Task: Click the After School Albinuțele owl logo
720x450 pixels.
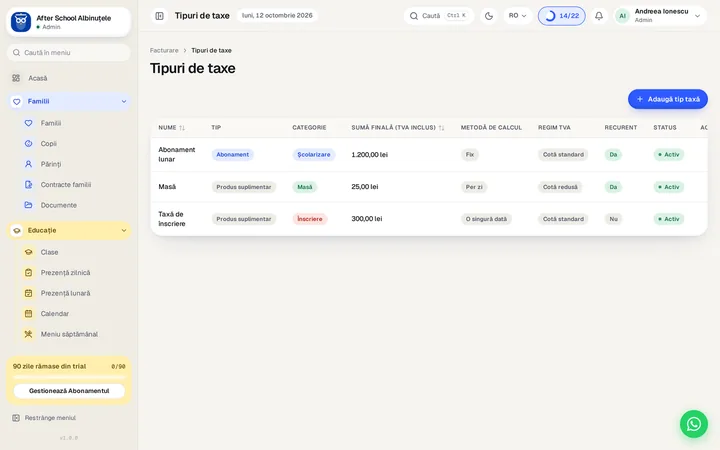Action: click(x=21, y=22)
